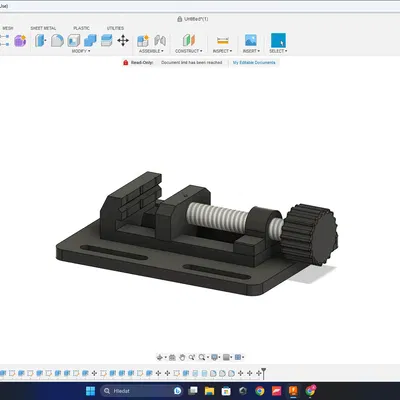Click the Viewports layout icon
The height and width of the screenshot is (400, 400).
coord(238,357)
